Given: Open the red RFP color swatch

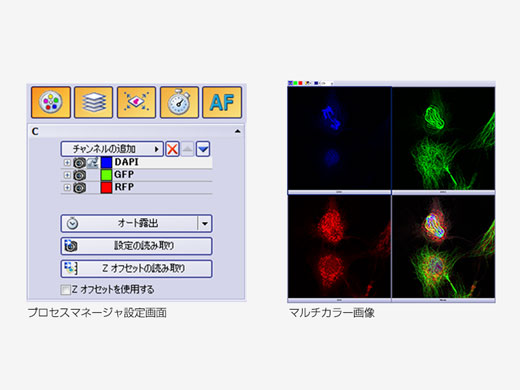Looking at the screenshot, I should (x=106, y=188).
